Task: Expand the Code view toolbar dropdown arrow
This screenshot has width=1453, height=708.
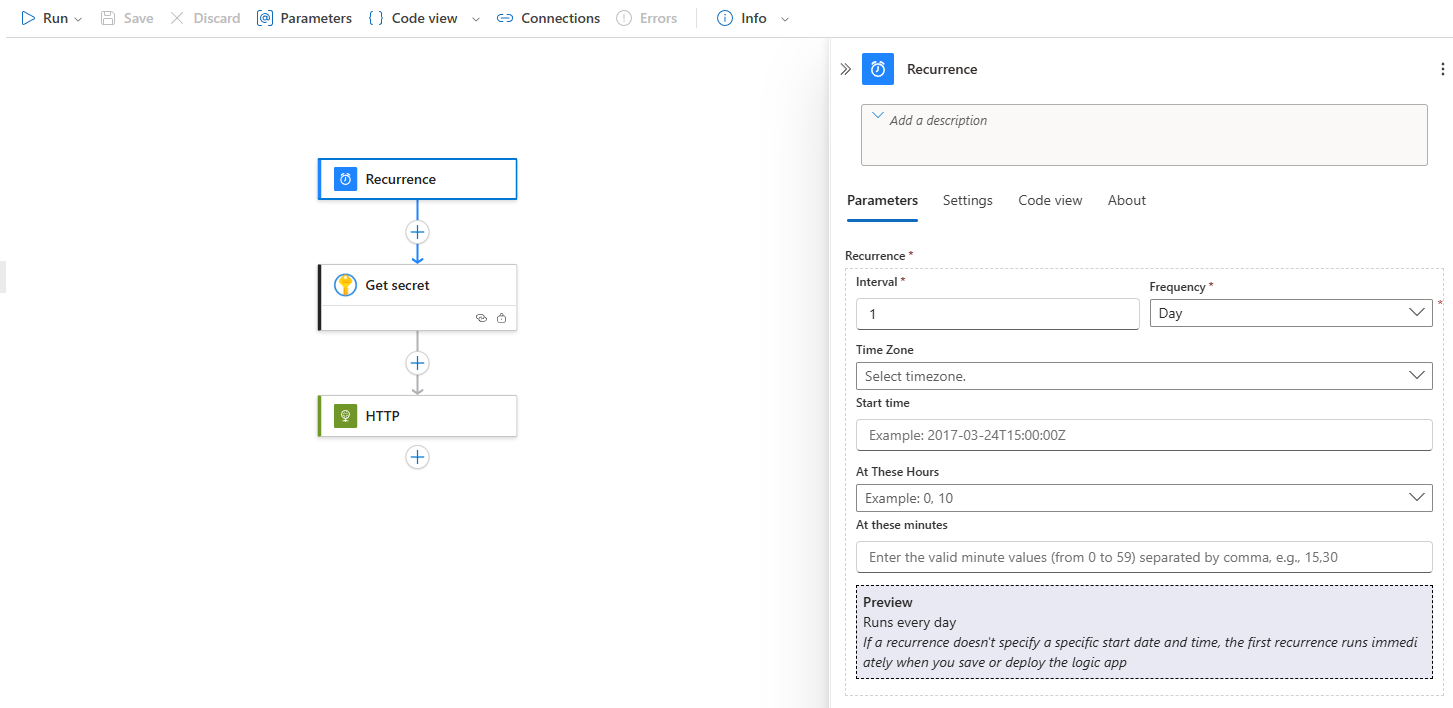Action: tap(475, 19)
